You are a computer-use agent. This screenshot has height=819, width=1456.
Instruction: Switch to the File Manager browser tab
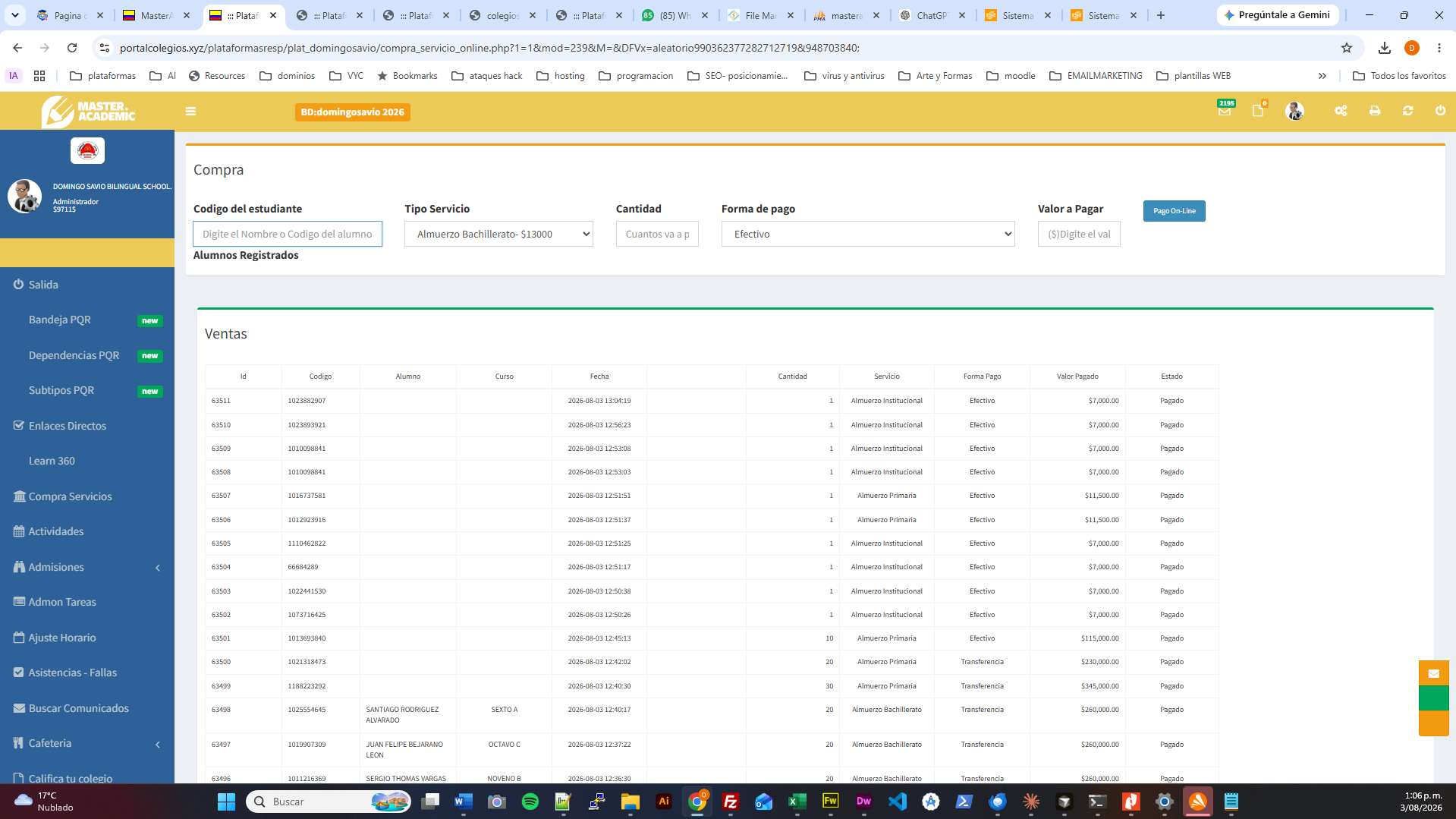coord(760,15)
